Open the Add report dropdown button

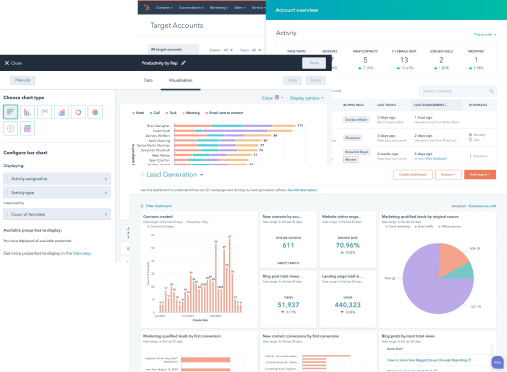coord(480,174)
